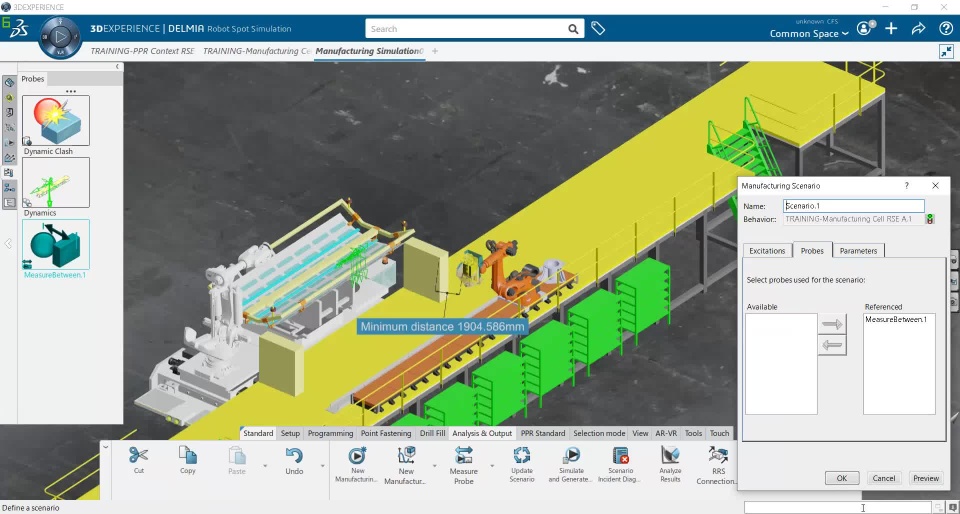Click the Preview button
The height and width of the screenshot is (514, 960).
926,478
